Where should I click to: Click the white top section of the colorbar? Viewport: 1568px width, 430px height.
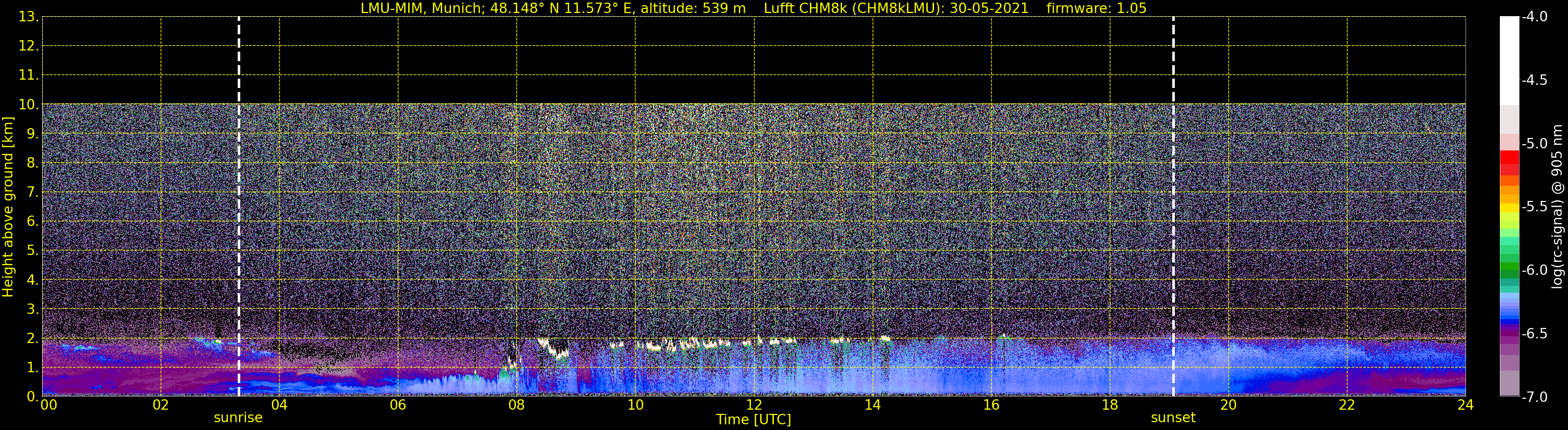[x=1509, y=61]
